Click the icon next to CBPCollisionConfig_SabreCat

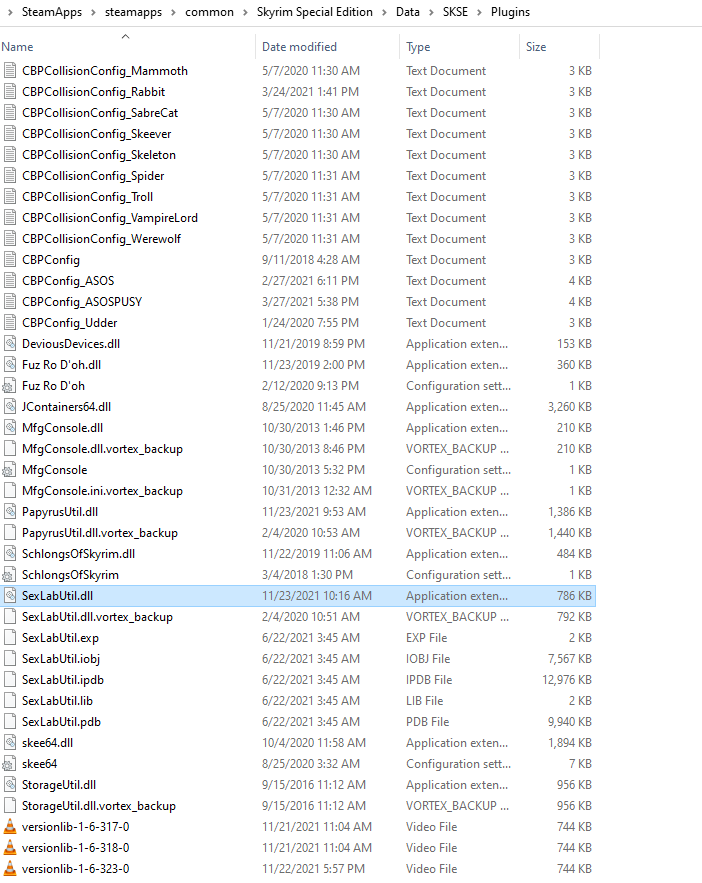(x=10, y=113)
